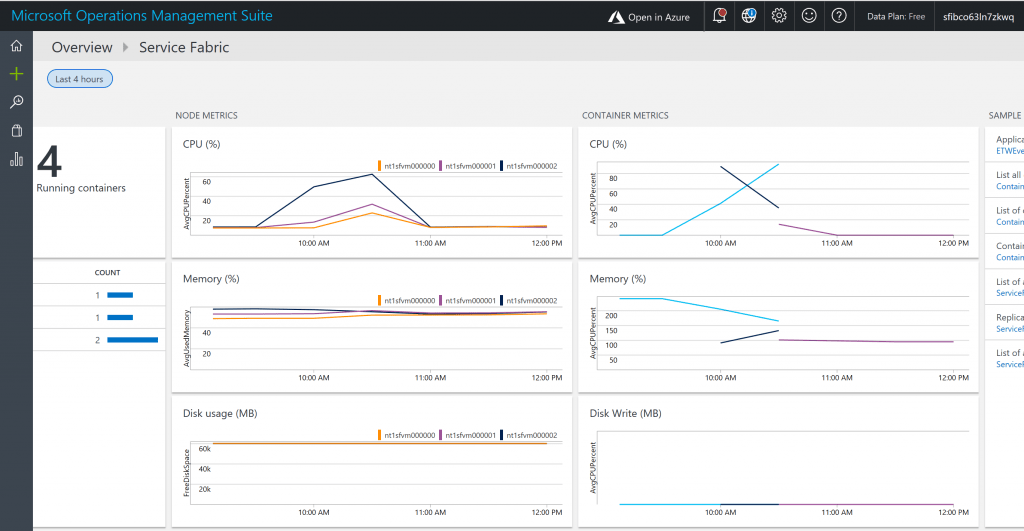This screenshot has height=531, width=1024.
Task: Open the Settings gear icon
Action: (x=779, y=16)
